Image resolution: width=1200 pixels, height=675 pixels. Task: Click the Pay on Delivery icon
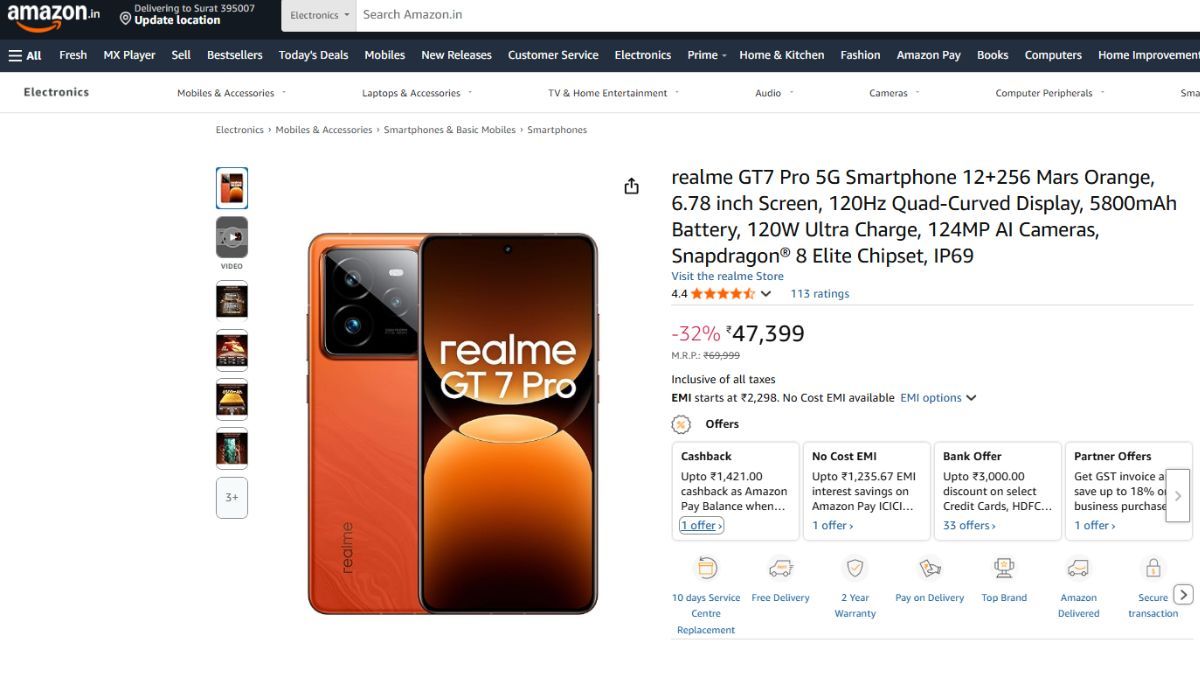[x=929, y=568]
